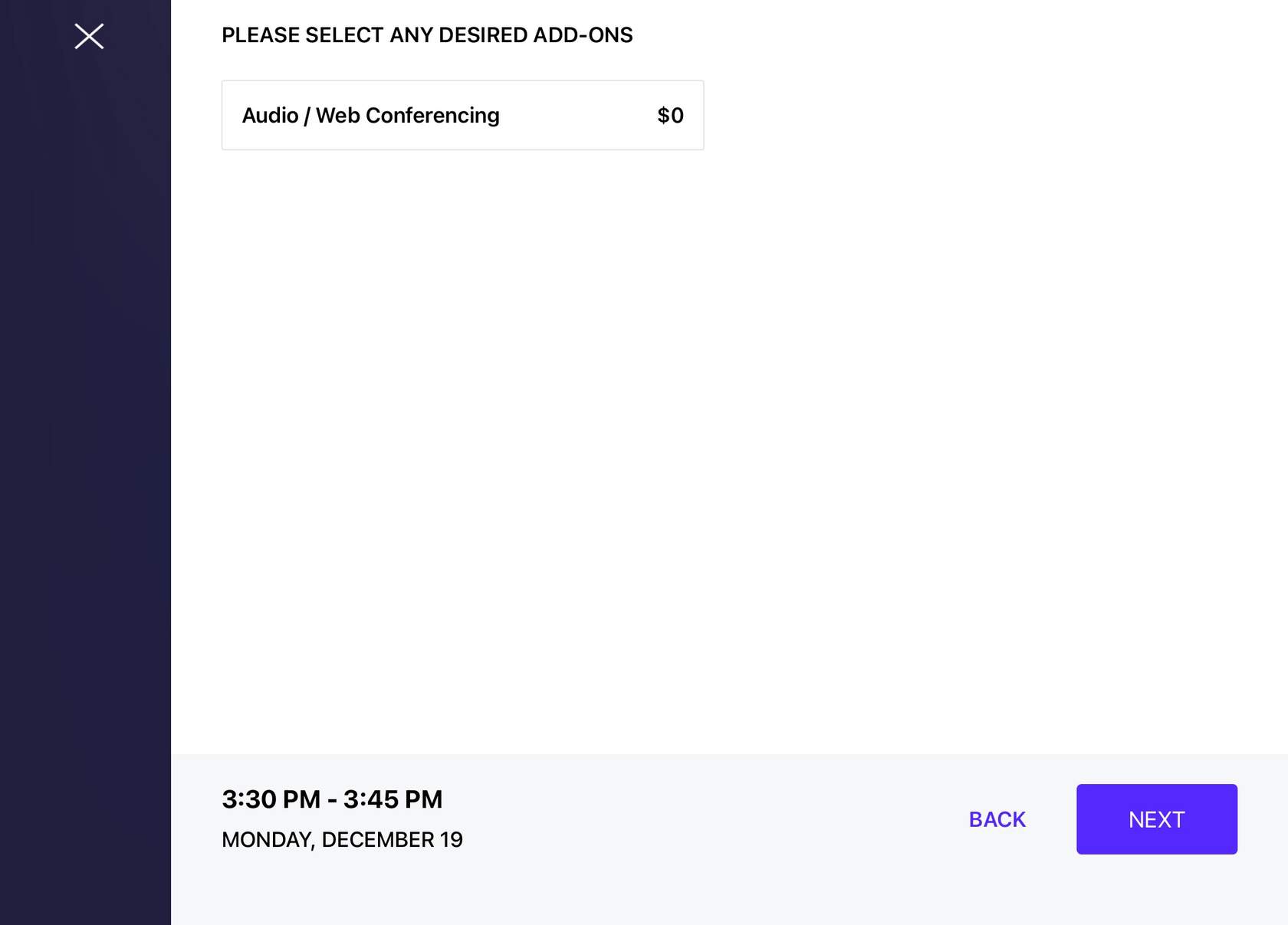Select the Audio / Web Conferencing add-on
The height and width of the screenshot is (925, 1288).
[370, 115]
